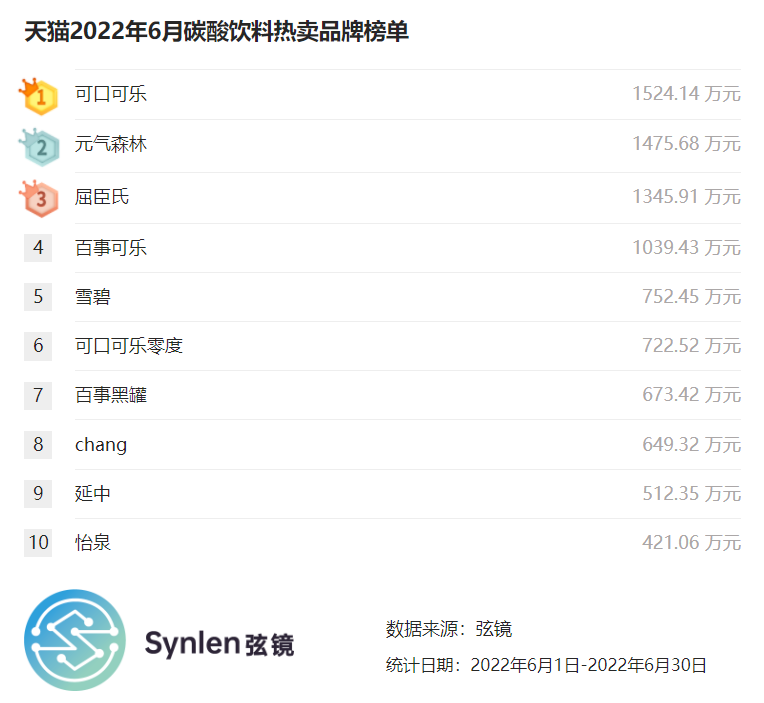This screenshot has height=703, width=764.
Task: Click rank number 7 badge
Action: (38, 395)
